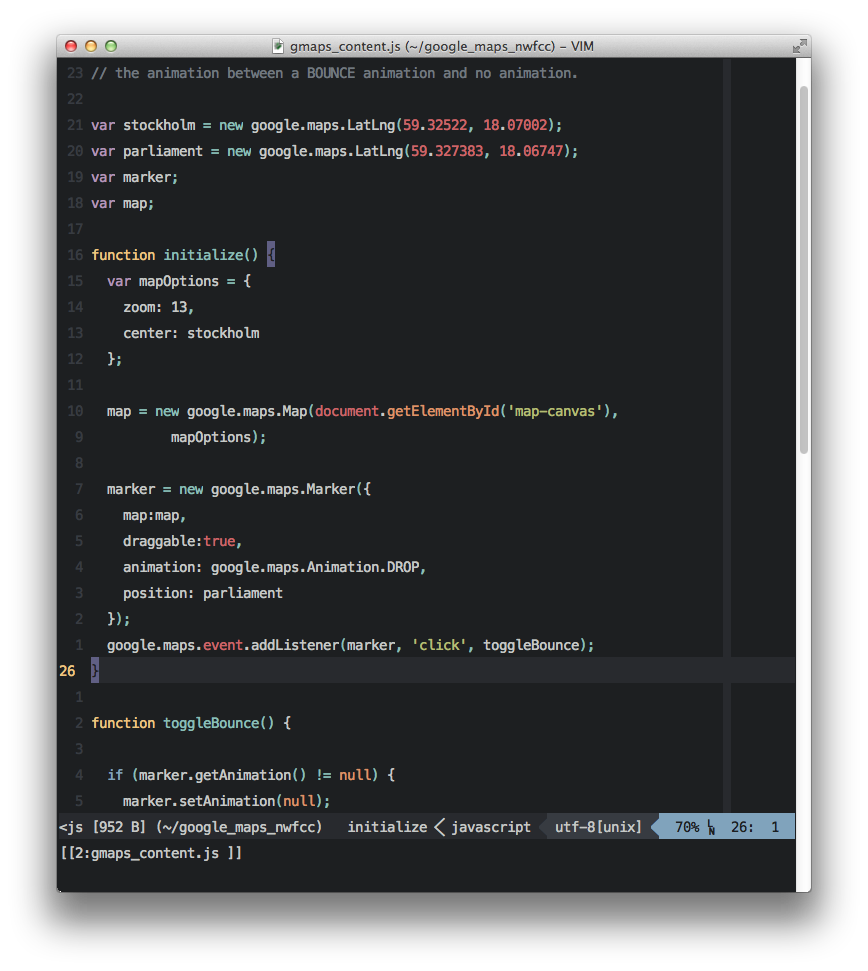Click relative line number 16 in gutter
The height and width of the screenshot is (971, 868).
click(75, 255)
